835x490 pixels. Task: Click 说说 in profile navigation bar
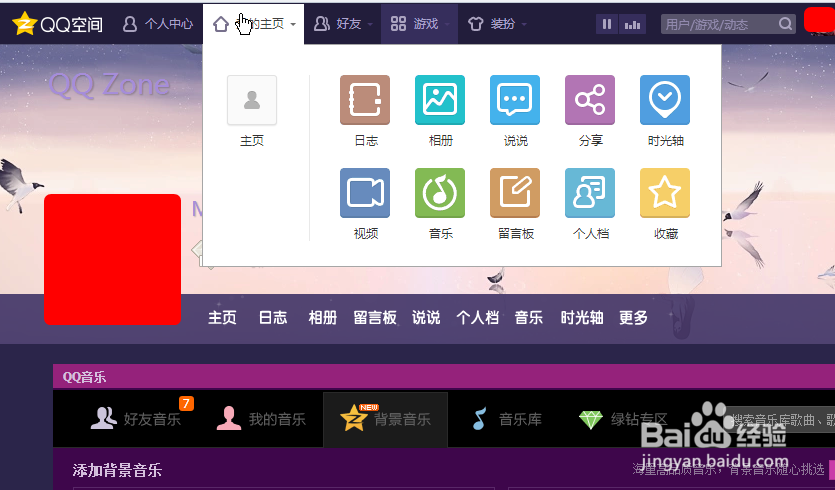coord(426,318)
